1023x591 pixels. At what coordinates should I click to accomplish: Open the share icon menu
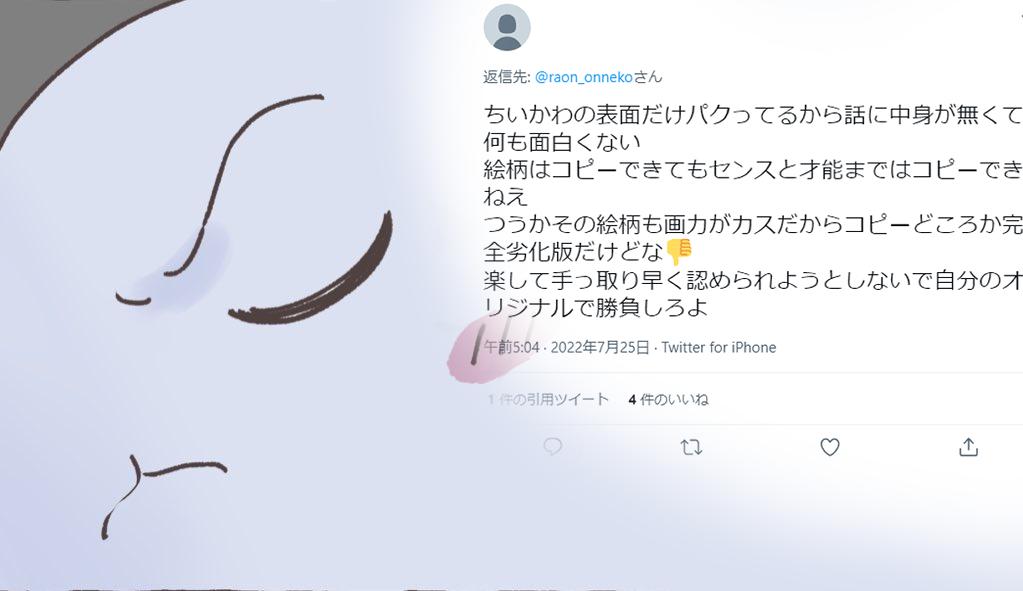tap(968, 447)
